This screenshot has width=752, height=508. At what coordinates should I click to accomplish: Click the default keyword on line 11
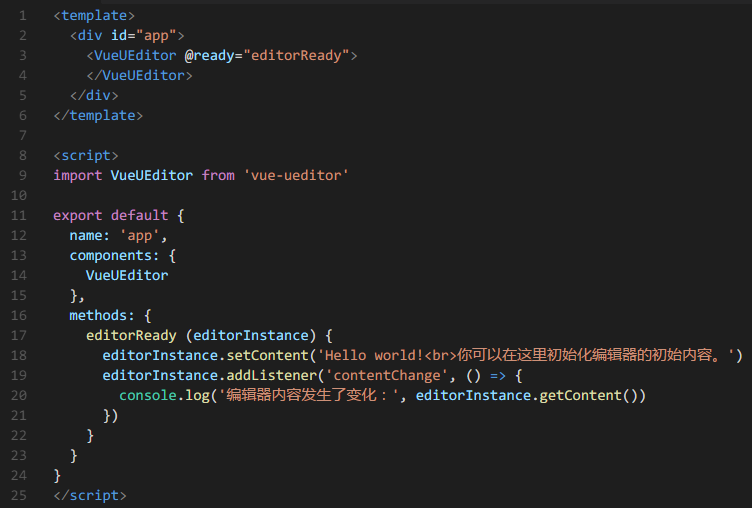coord(140,215)
